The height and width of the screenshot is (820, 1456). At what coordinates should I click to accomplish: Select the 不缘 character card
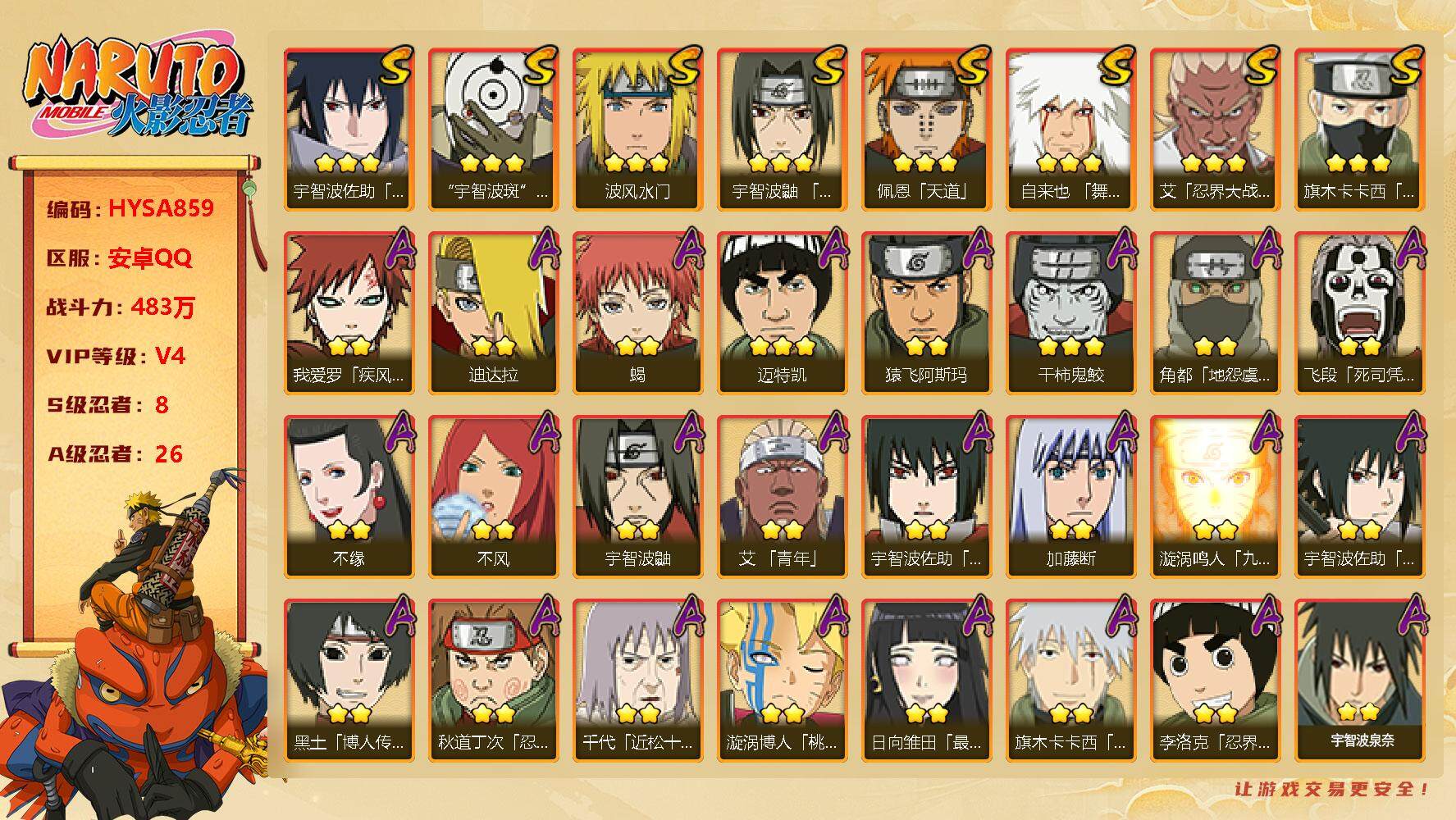[x=349, y=497]
